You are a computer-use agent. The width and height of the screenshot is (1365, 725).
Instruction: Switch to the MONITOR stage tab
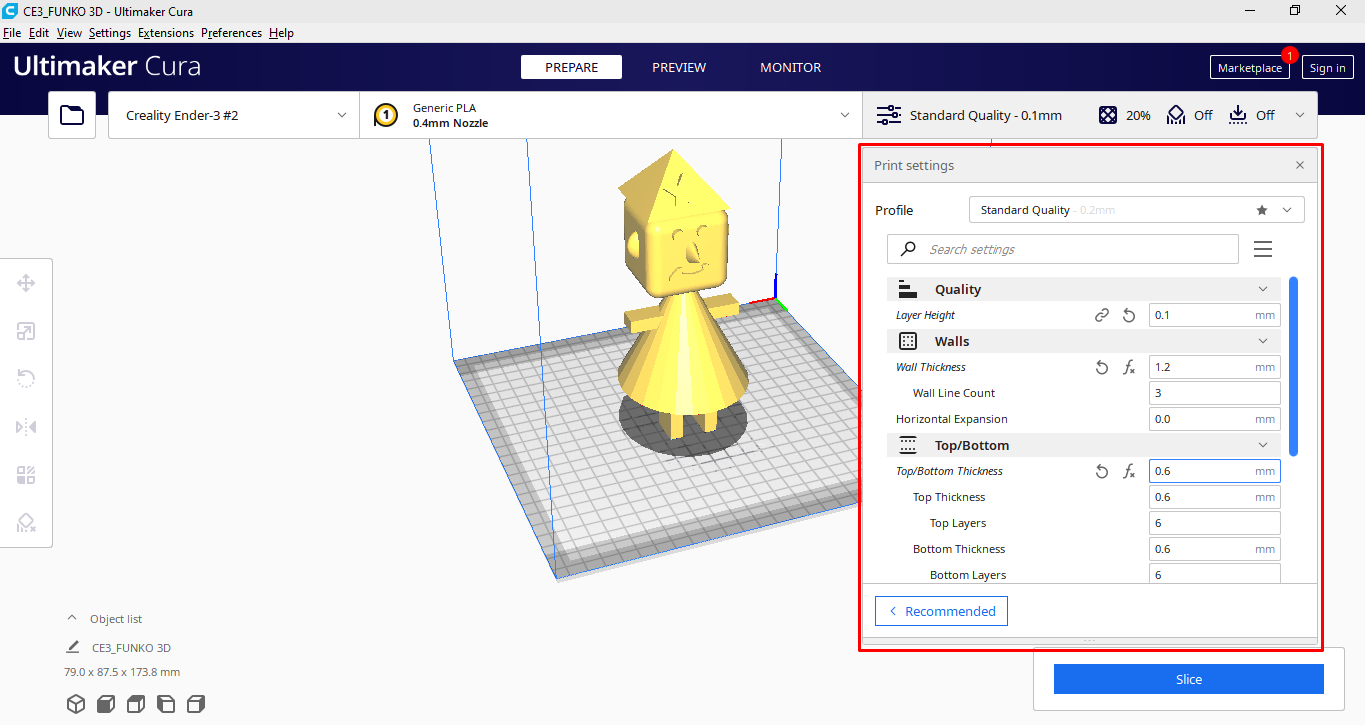(x=790, y=67)
